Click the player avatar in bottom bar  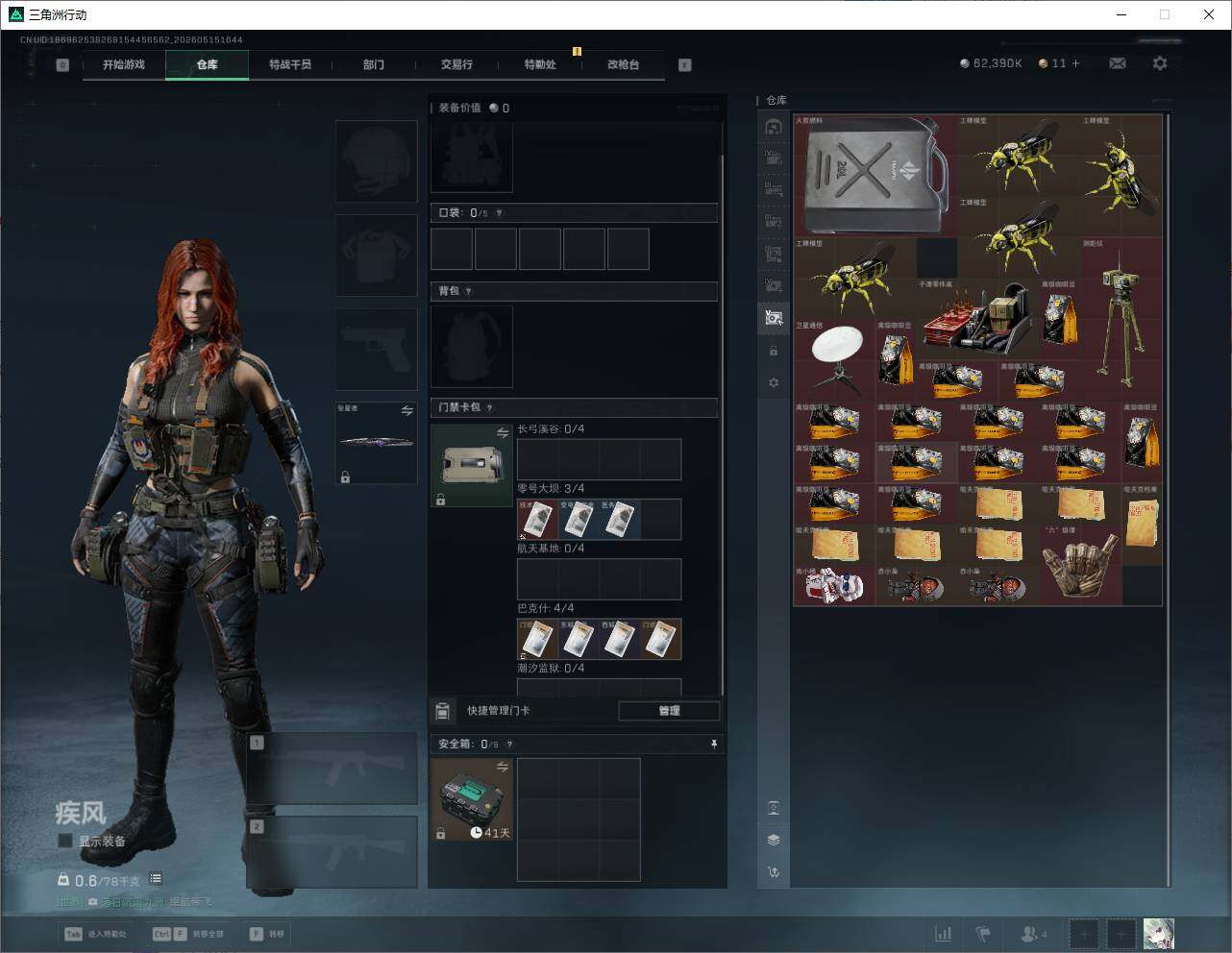1159,934
